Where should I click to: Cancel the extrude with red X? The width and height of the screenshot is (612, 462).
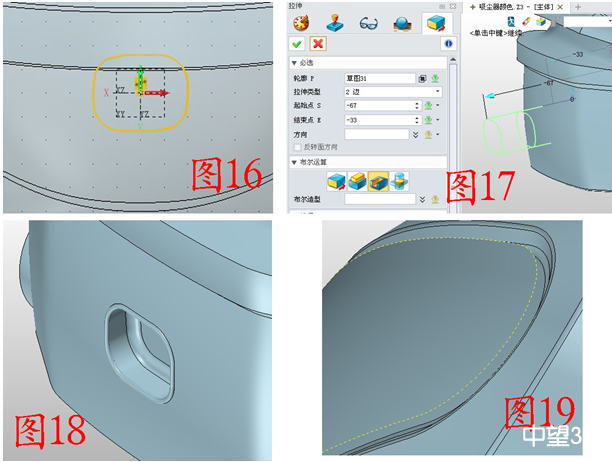pos(316,44)
